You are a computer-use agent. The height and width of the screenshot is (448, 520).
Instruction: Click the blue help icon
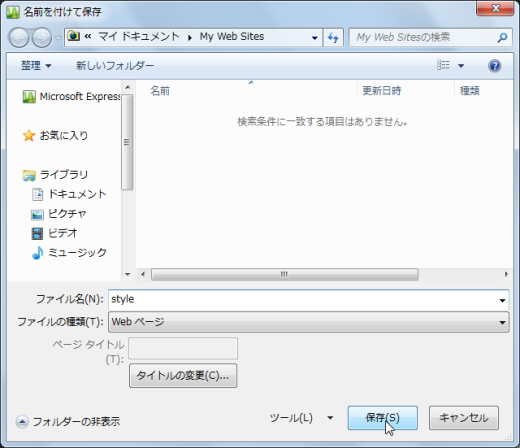click(x=495, y=66)
